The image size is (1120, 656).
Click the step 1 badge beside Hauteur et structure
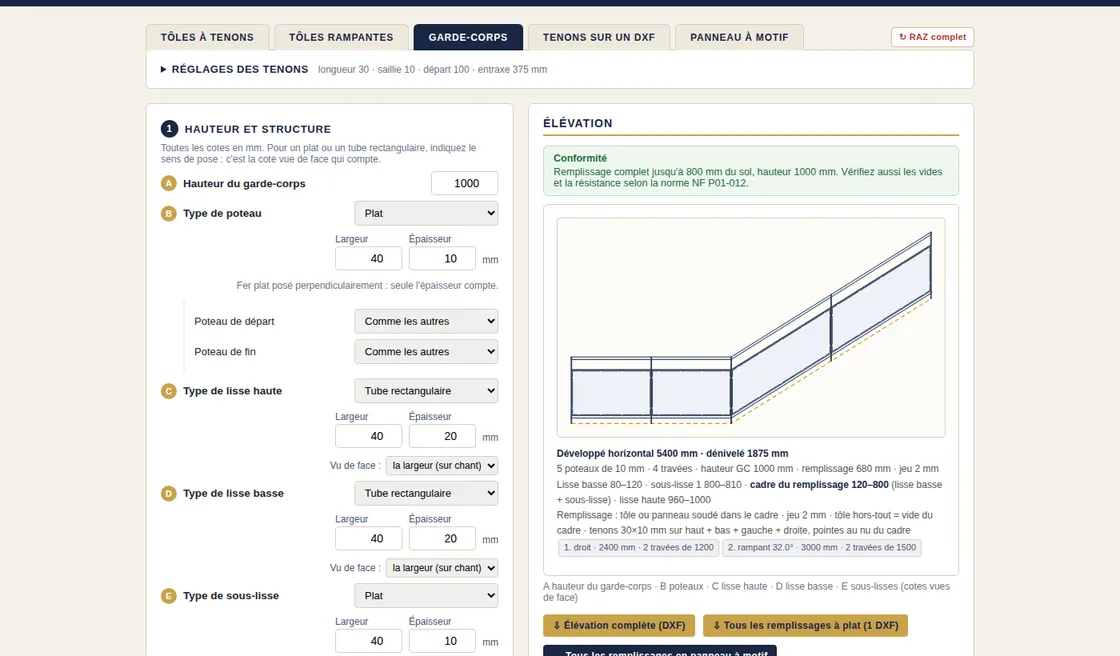(x=169, y=129)
